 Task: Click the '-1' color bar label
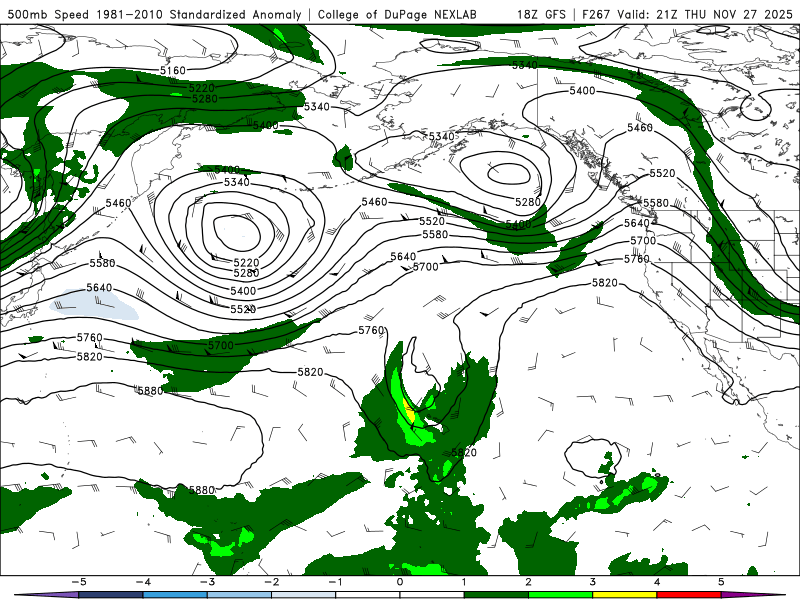click(335, 582)
